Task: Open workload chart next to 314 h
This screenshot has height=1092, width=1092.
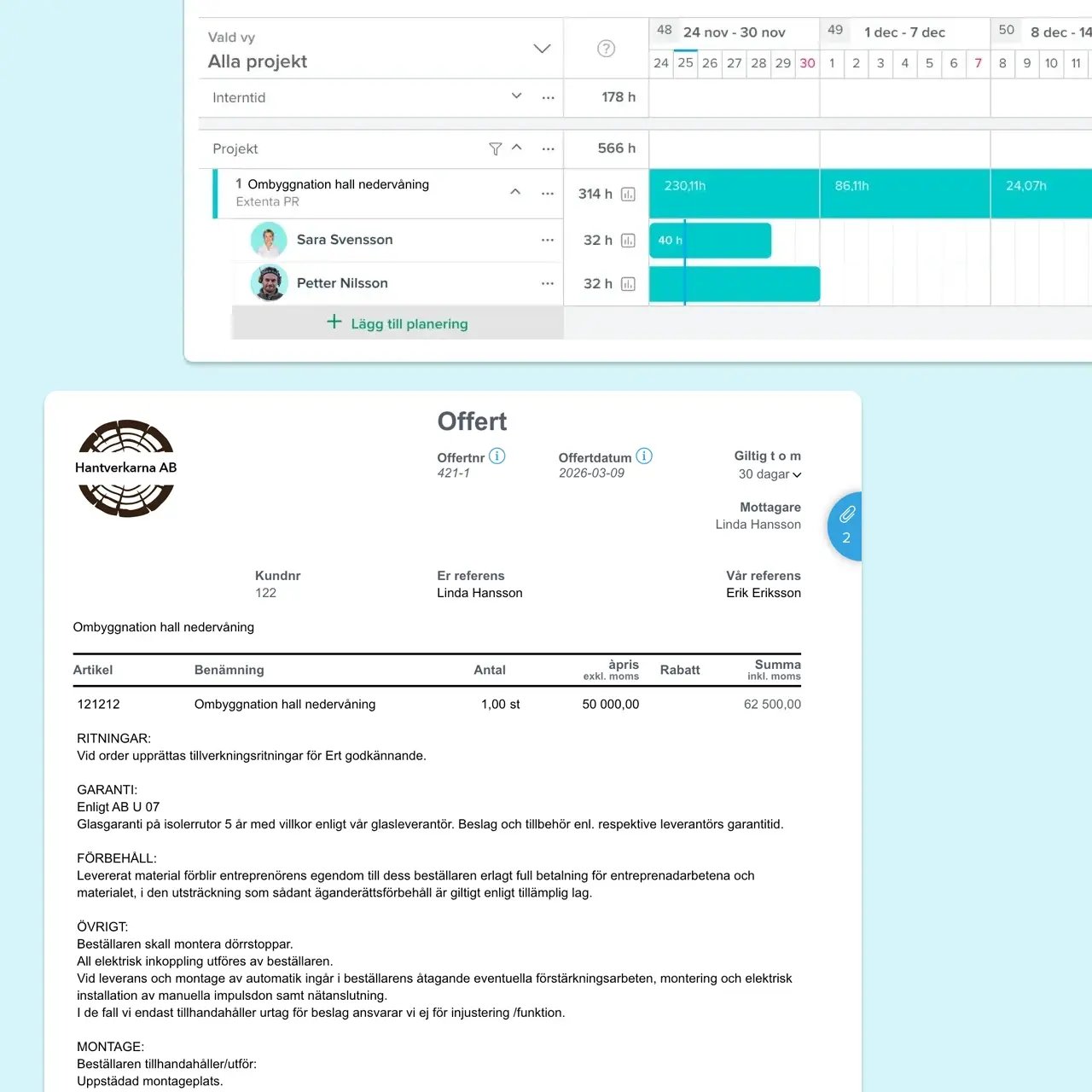Action: 629,194
